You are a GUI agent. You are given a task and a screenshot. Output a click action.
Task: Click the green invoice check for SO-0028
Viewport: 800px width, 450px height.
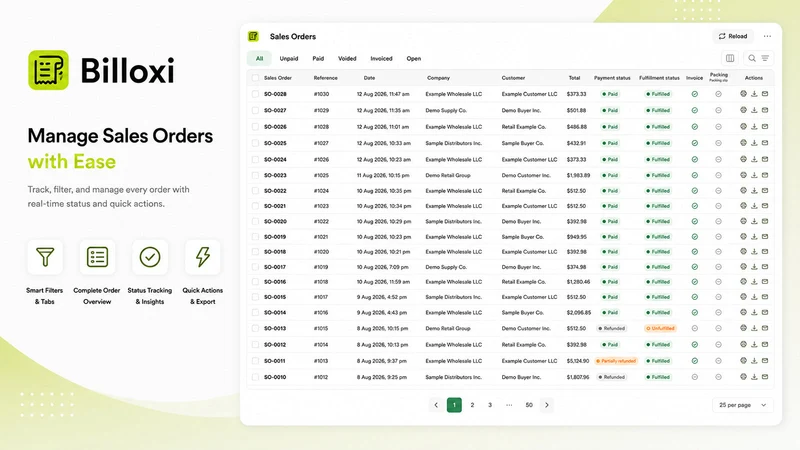[694, 94]
